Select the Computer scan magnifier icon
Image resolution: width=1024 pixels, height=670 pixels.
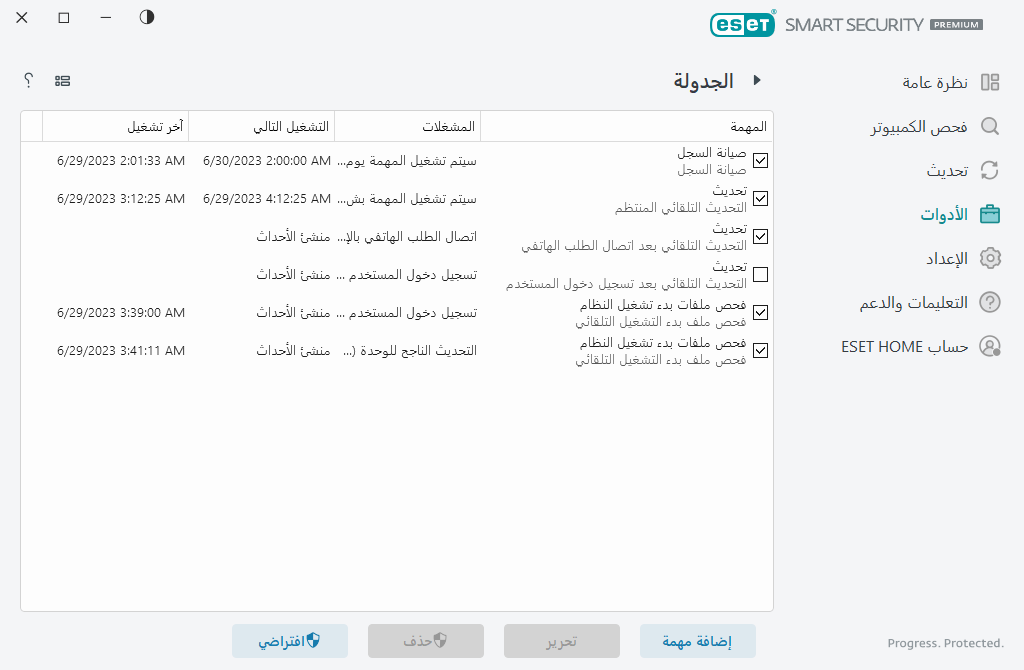pyautogui.click(x=990, y=127)
